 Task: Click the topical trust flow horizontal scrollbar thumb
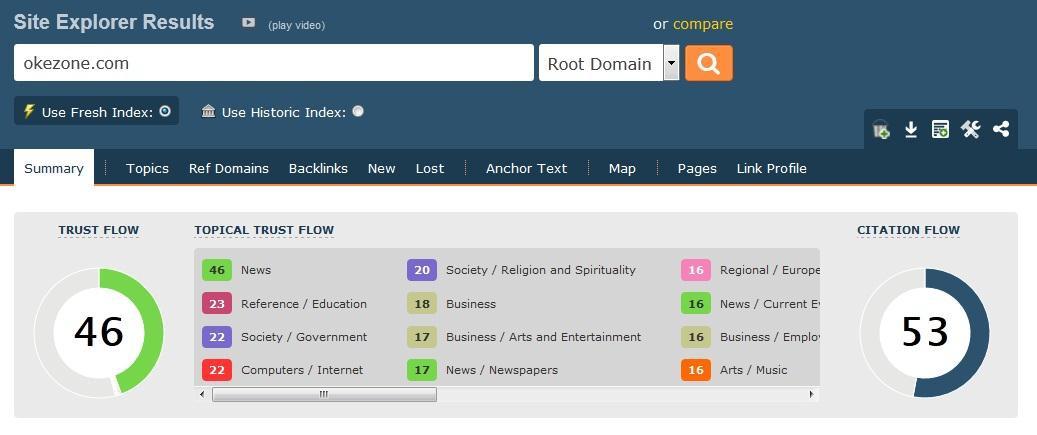tap(324, 395)
